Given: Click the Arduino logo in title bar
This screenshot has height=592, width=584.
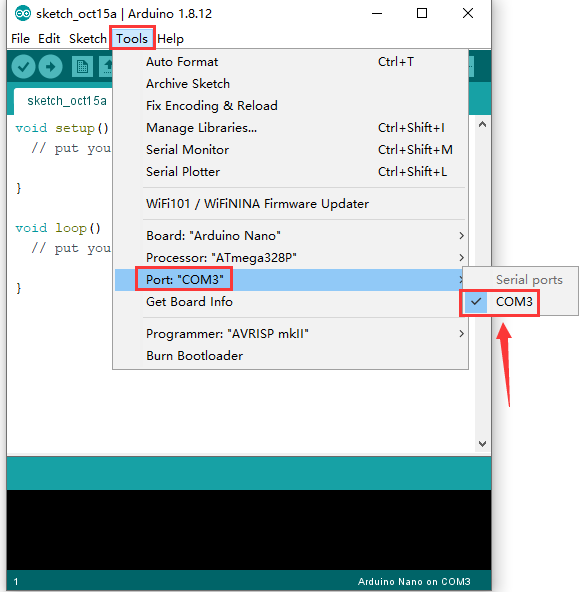Looking at the screenshot, I should tap(23, 14).
